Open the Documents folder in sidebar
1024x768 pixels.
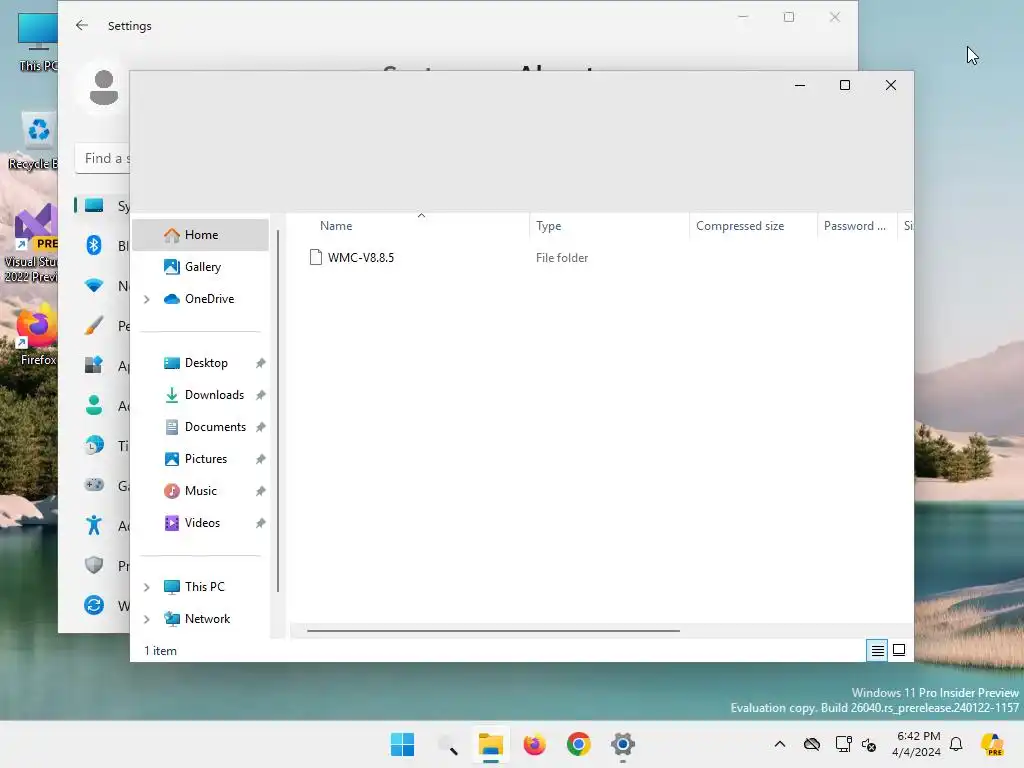(205, 427)
